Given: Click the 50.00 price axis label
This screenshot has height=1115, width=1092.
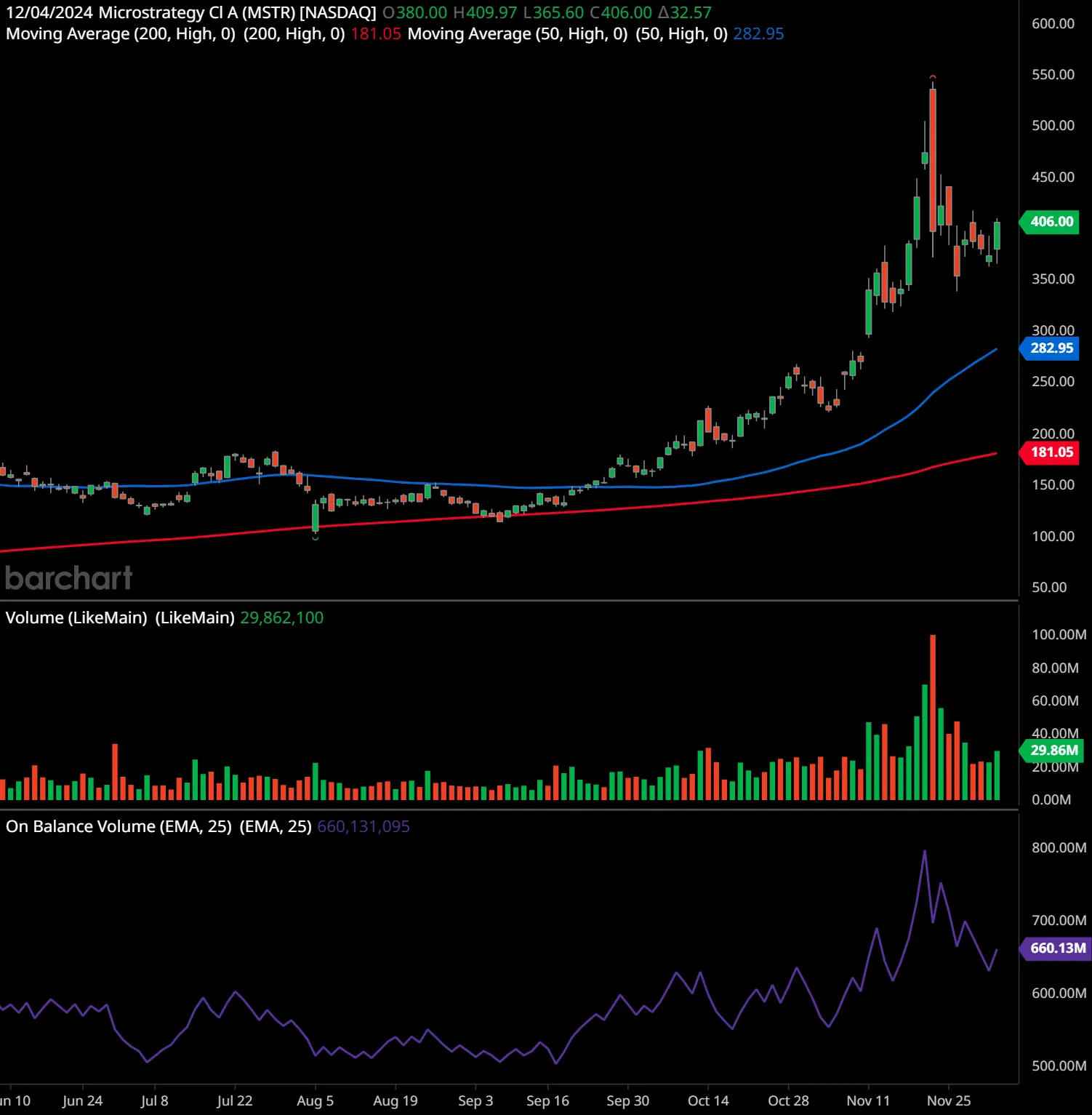Looking at the screenshot, I should [x=1049, y=587].
